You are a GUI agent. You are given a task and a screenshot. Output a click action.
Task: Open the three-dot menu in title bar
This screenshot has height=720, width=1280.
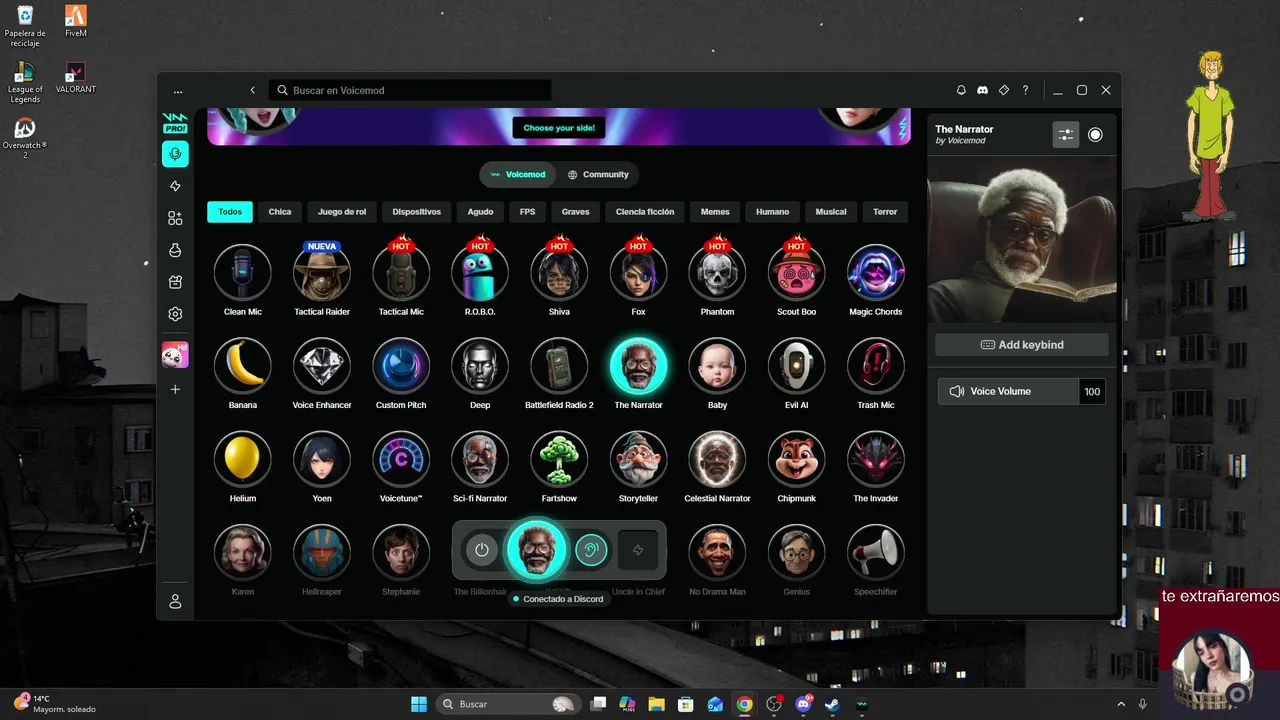pyautogui.click(x=178, y=91)
